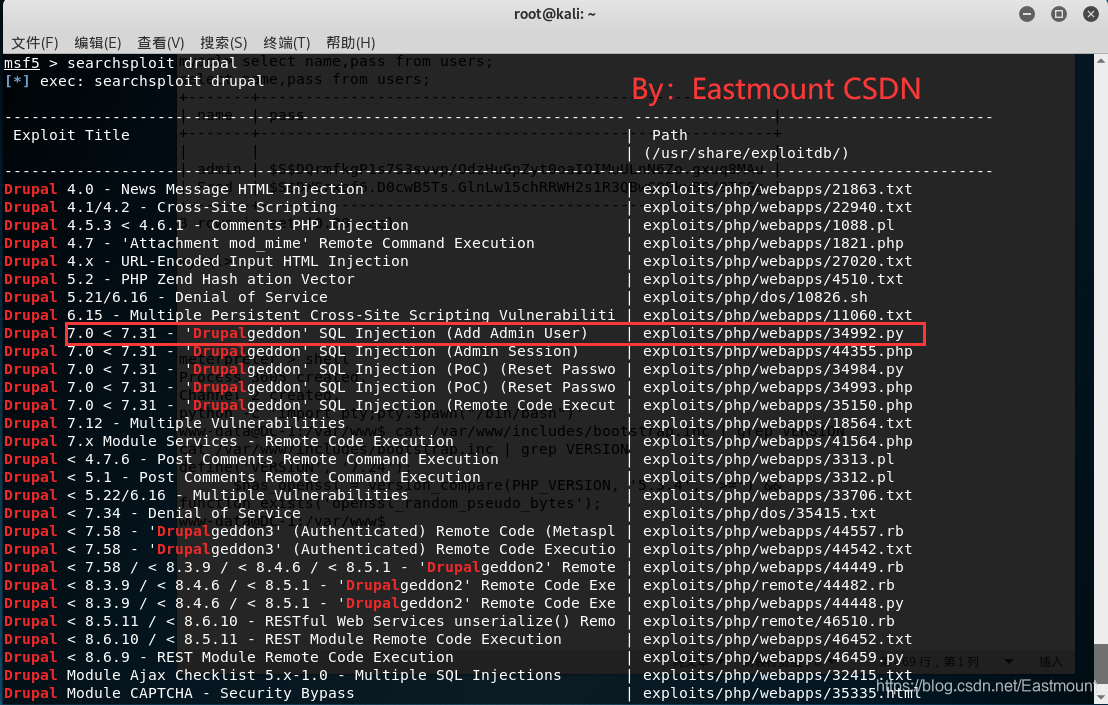Close the root@kali terminal window
This screenshot has width=1108, height=705.
1090,14
